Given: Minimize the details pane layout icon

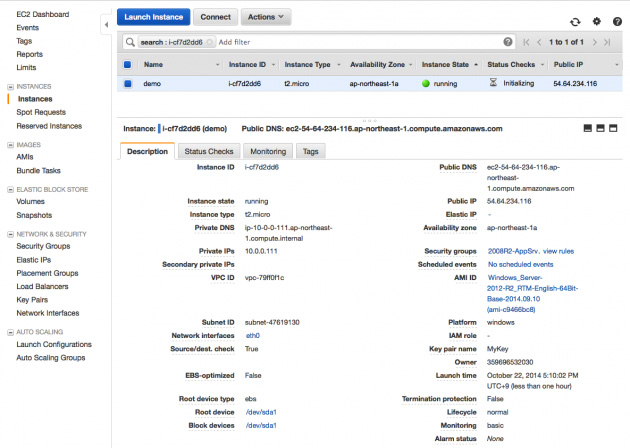Looking at the screenshot, I should pos(587,128).
